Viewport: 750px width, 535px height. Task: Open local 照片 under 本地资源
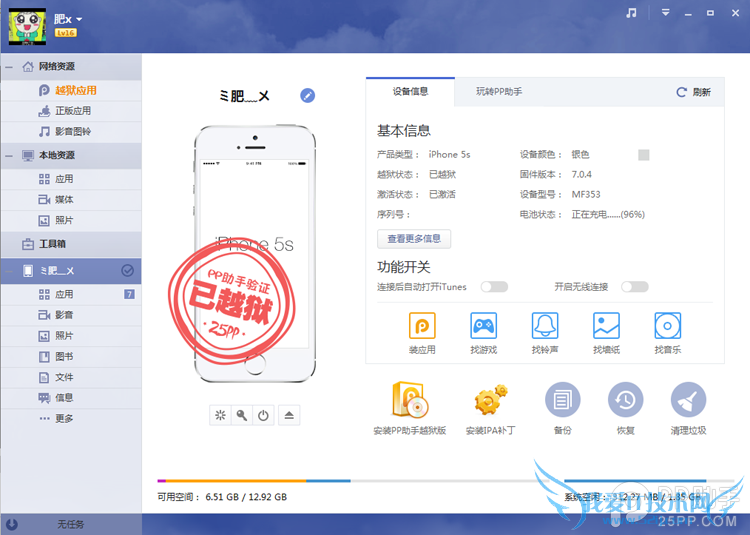tap(71, 220)
